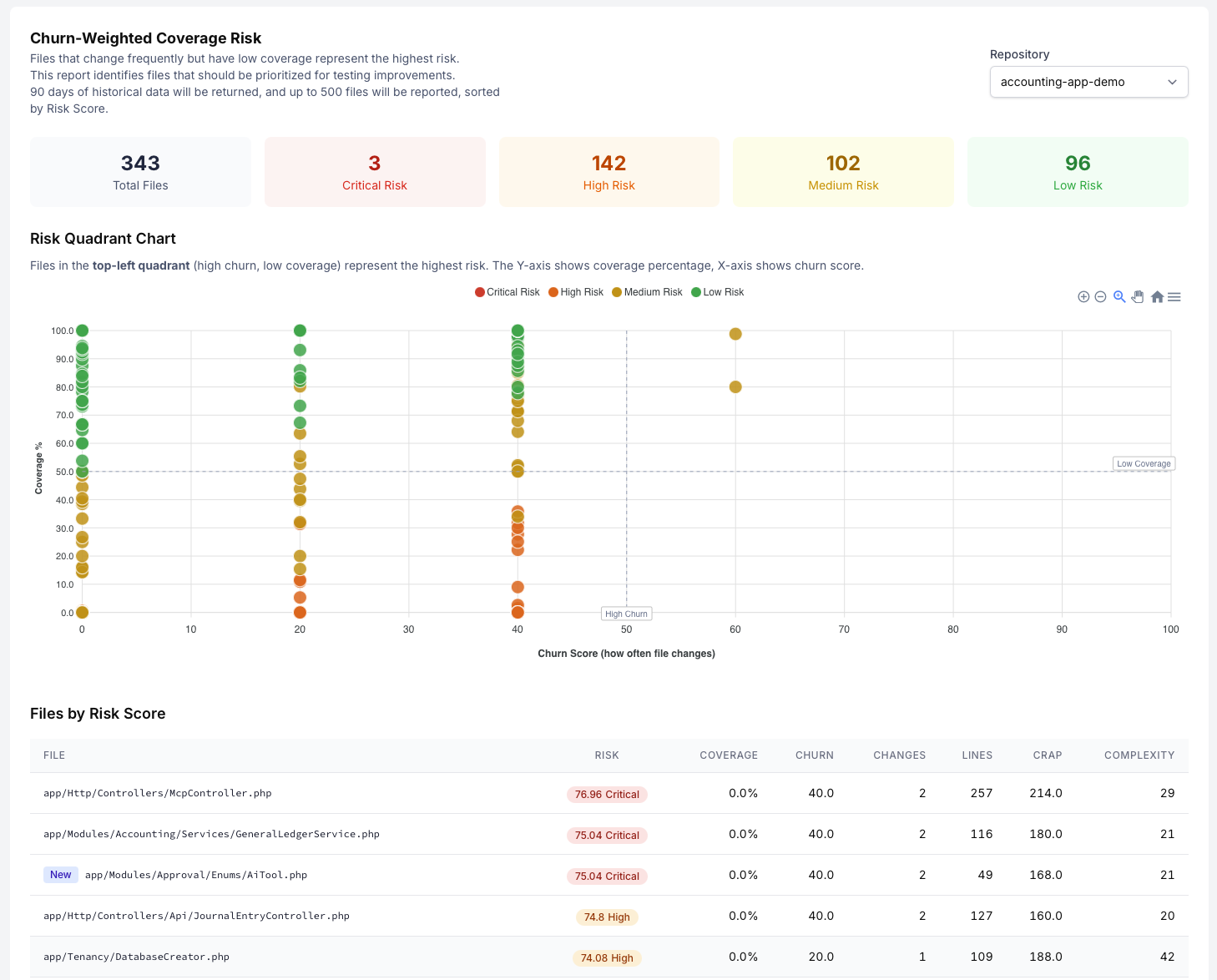
Task: Click the Critical Risk summary card
Action: coord(375,172)
